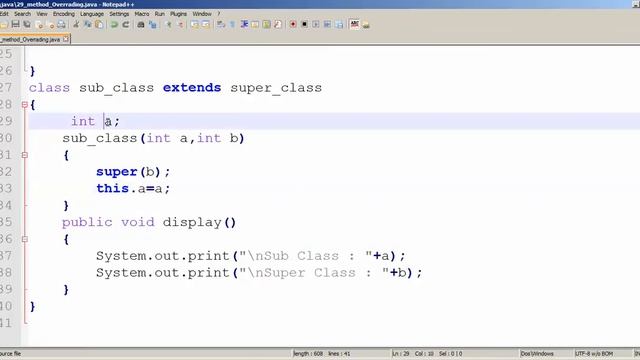The width and height of the screenshot is (640, 360).
Task: Click the 'super' keyword in super(b);
Action: click(x=116, y=172)
